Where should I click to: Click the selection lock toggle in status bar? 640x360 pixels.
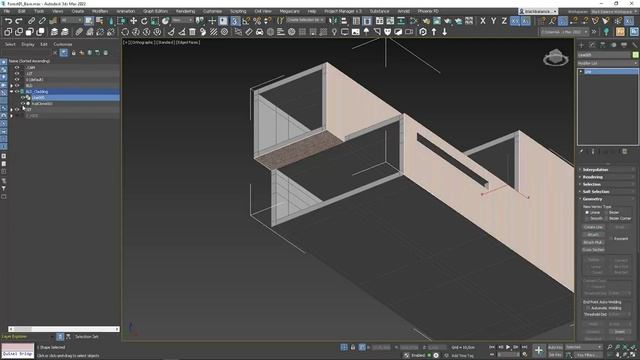pos(353,347)
